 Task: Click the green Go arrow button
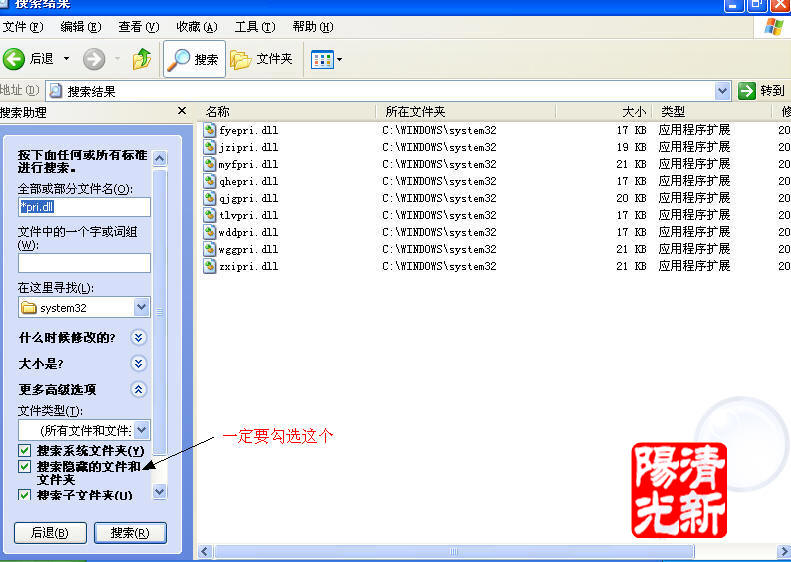747,91
